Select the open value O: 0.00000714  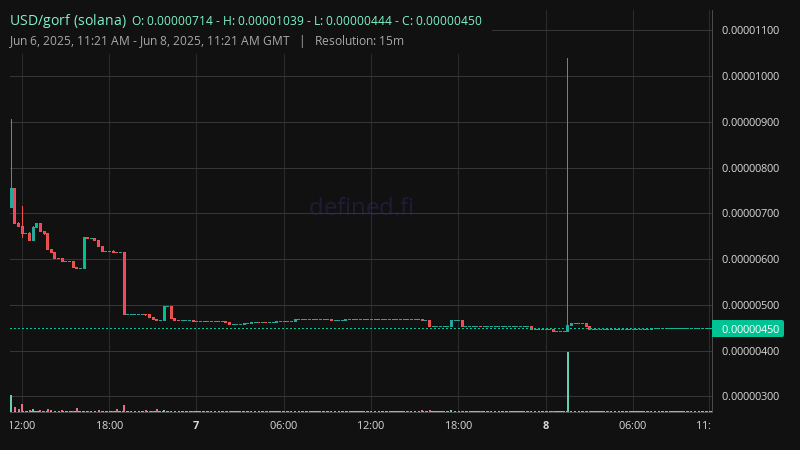tap(172, 21)
